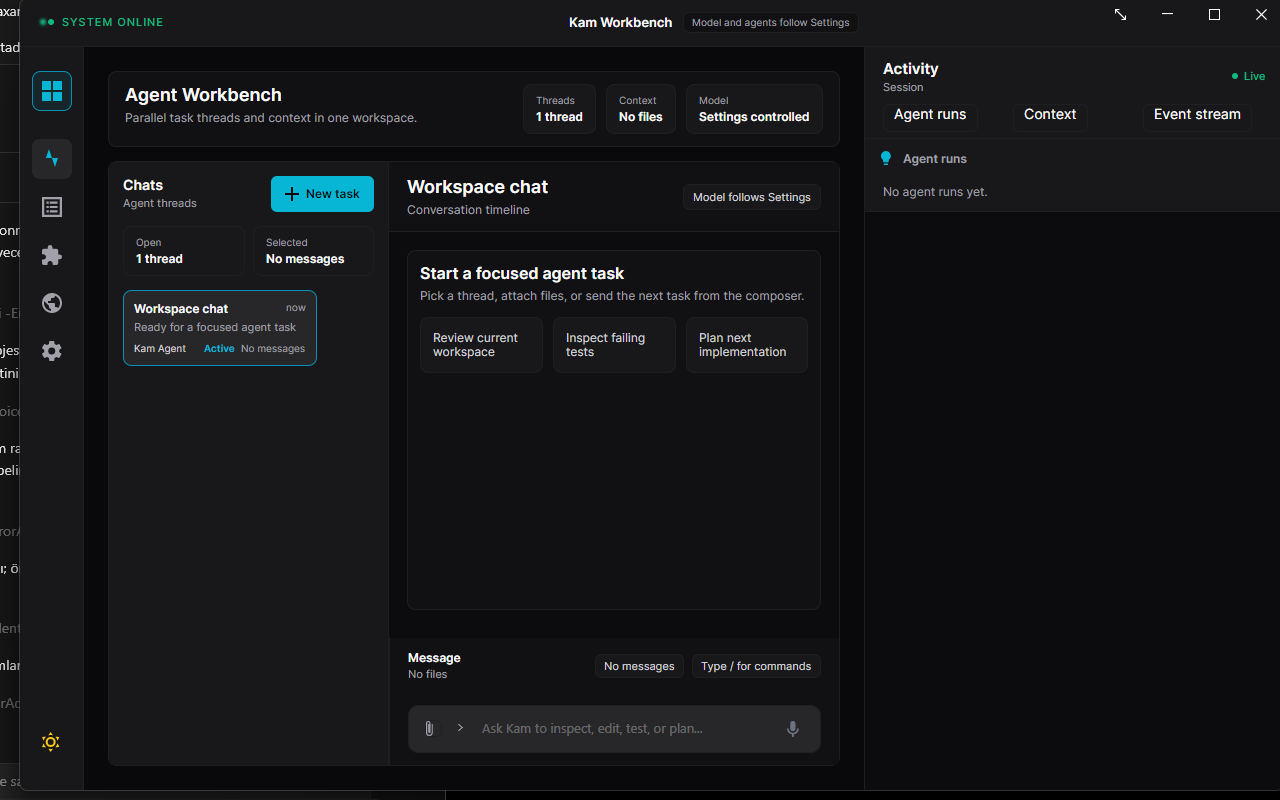Click the Activity panel heading

tap(911, 69)
